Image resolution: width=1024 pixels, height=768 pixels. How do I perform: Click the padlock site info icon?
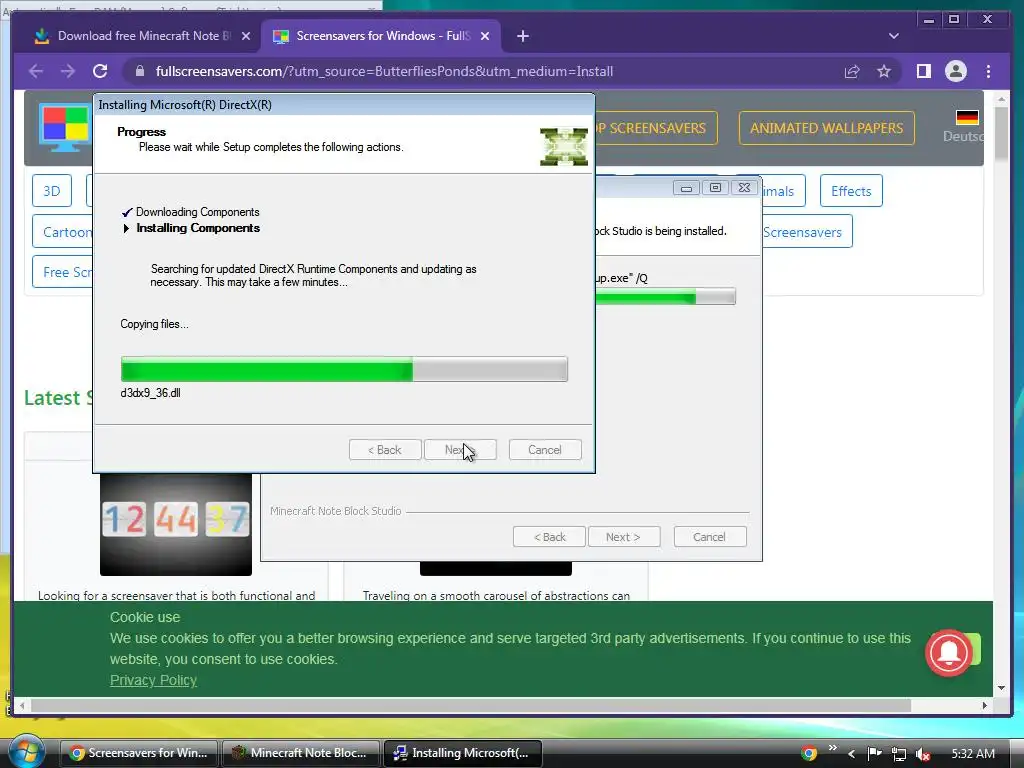(x=140, y=71)
